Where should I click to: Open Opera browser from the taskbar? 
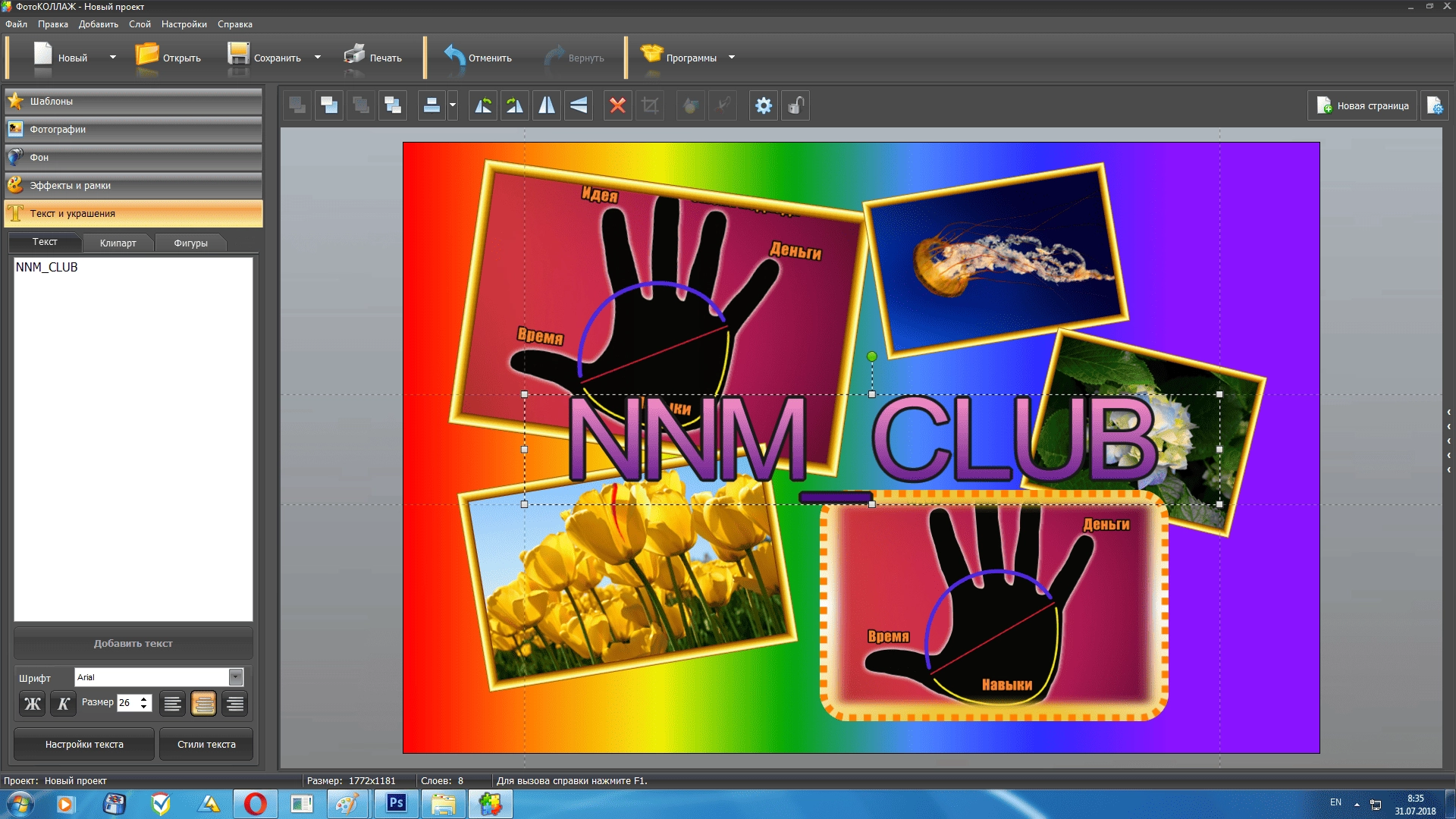pyautogui.click(x=256, y=804)
